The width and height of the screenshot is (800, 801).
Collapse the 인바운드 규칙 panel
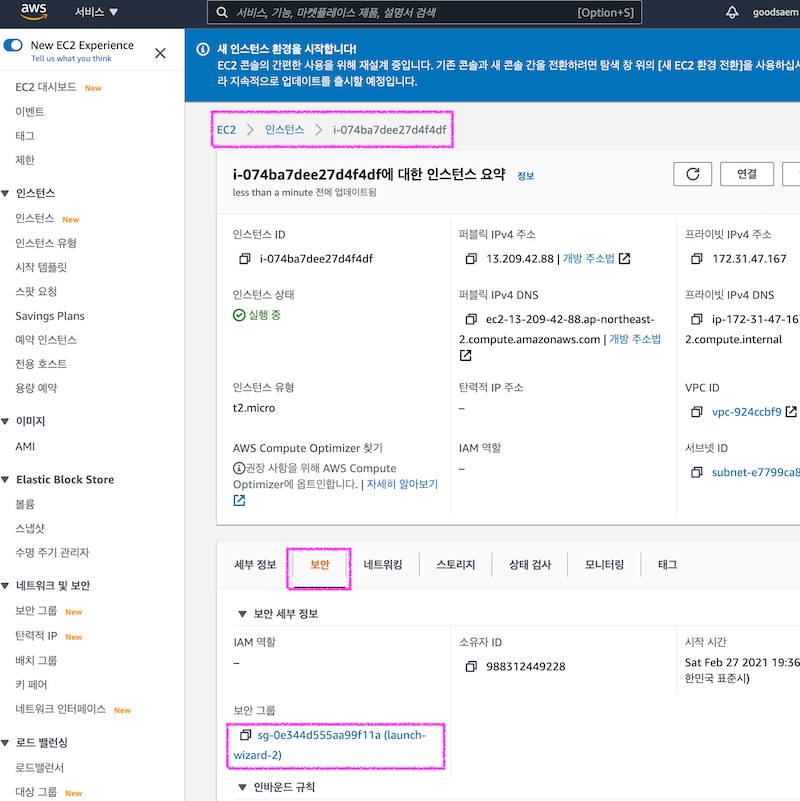tap(242, 787)
